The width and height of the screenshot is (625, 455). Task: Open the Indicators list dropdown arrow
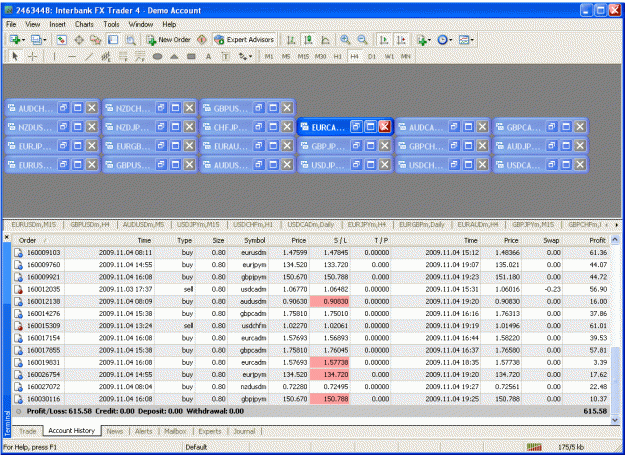click(x=429, y=40)
